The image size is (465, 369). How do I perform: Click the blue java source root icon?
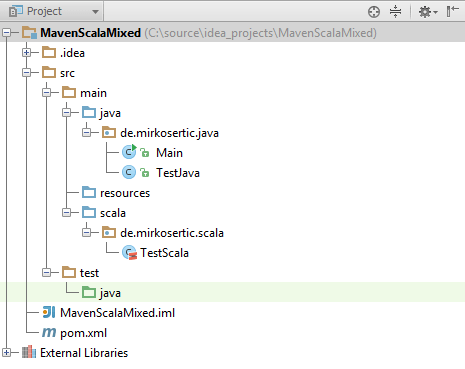(89, 112)
